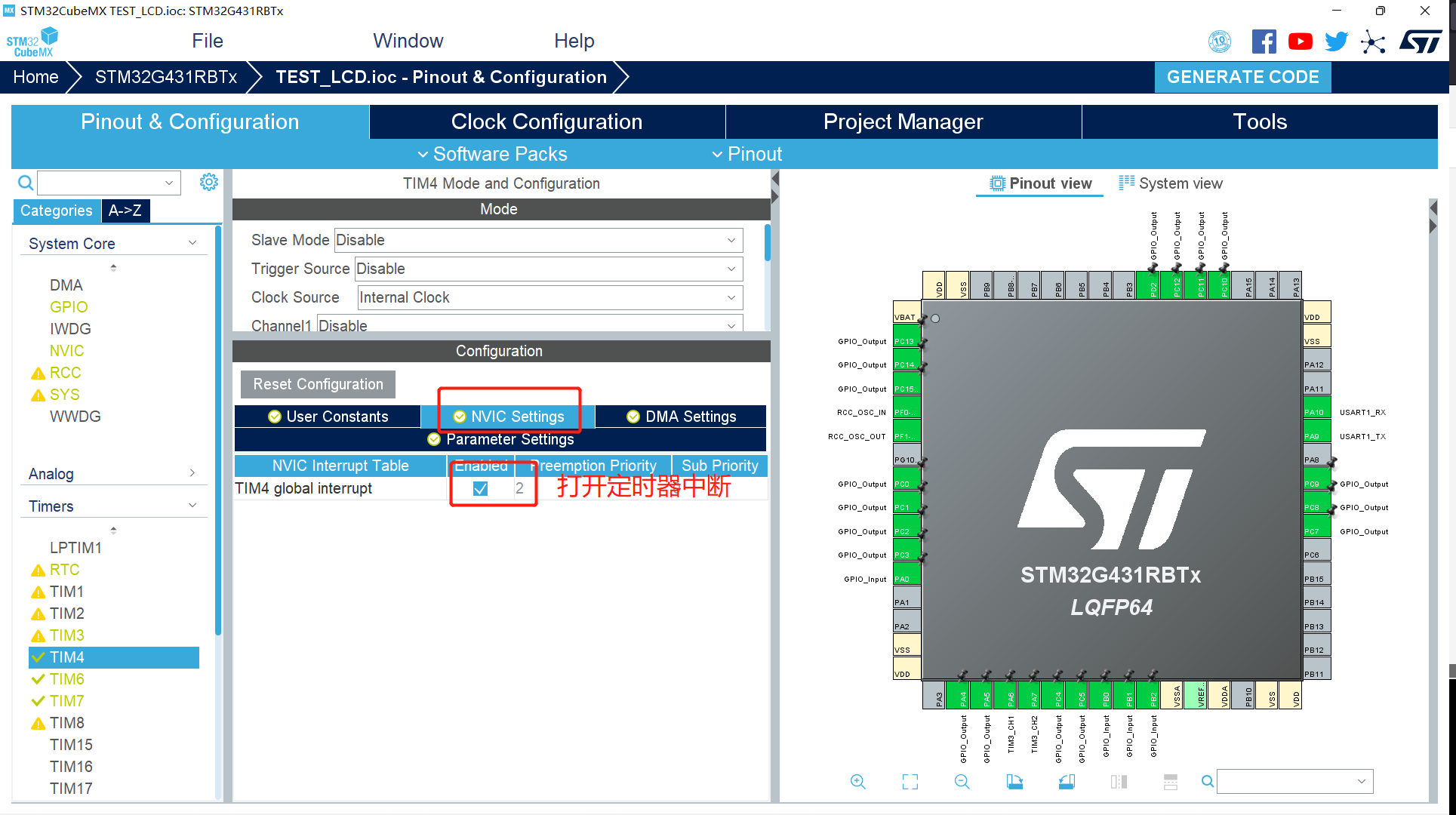1456x815 pixels.
Task: Zoom out of the pinout chip view
Action: coord(962,782)
